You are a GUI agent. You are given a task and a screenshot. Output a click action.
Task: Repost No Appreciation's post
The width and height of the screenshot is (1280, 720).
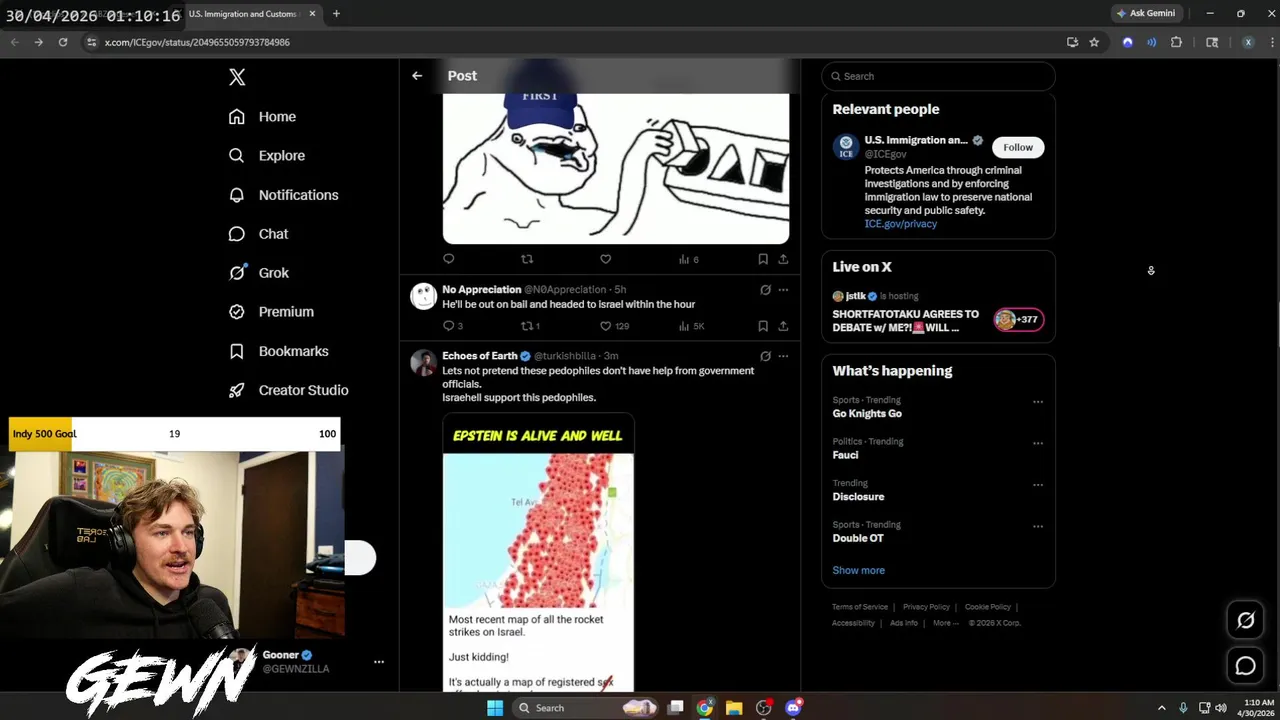[x=530, y=326]
